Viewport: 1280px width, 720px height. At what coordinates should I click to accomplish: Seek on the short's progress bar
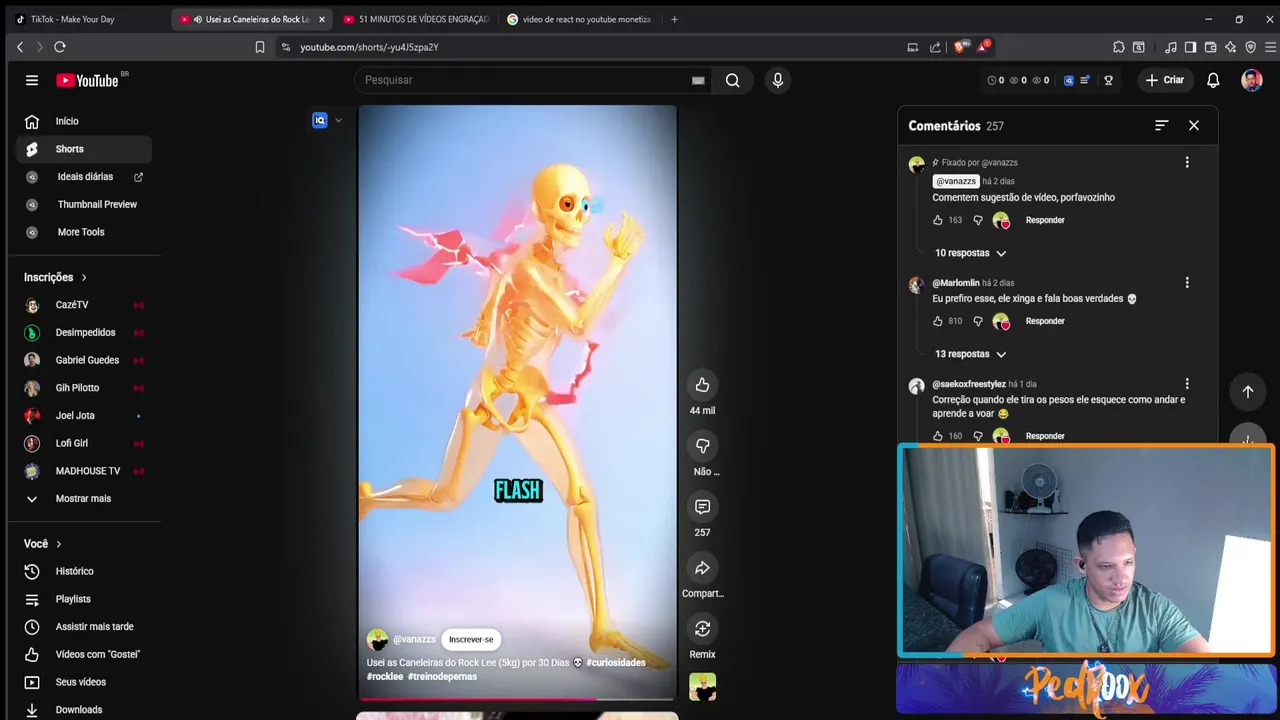[x=518, y=699]
